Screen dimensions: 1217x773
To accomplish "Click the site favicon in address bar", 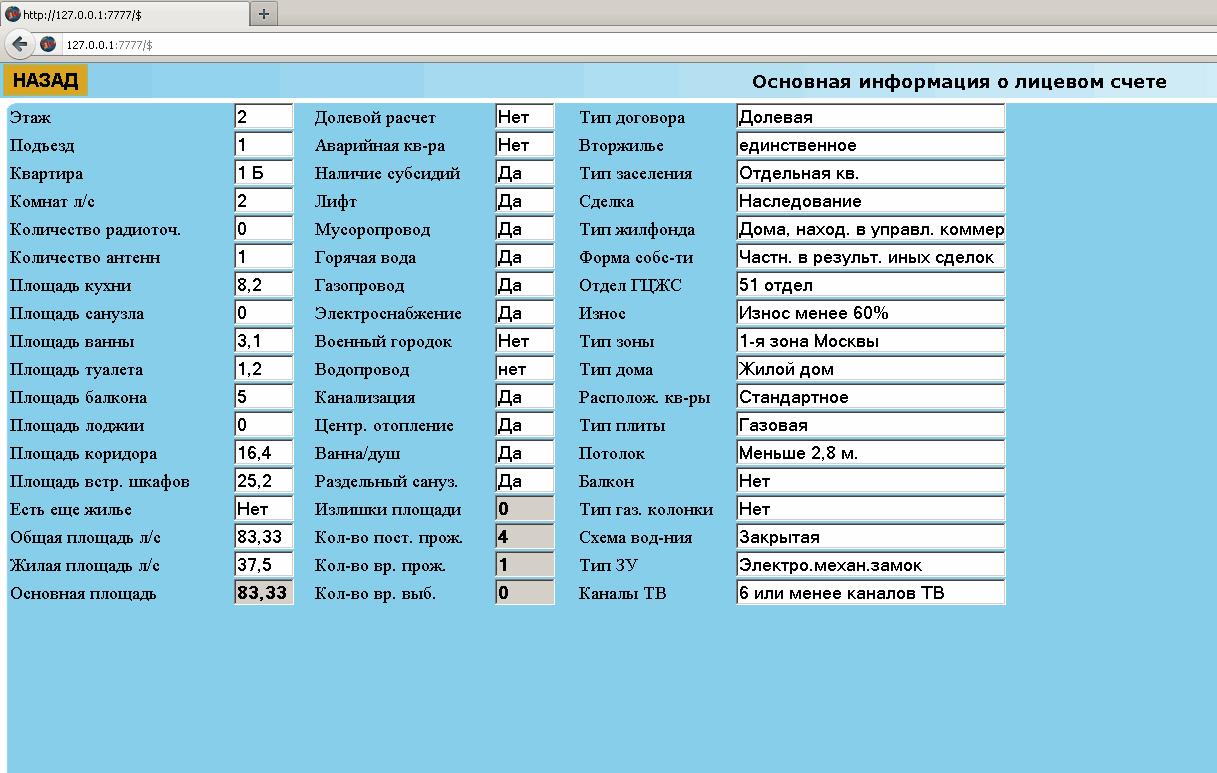I will (47, 44).
